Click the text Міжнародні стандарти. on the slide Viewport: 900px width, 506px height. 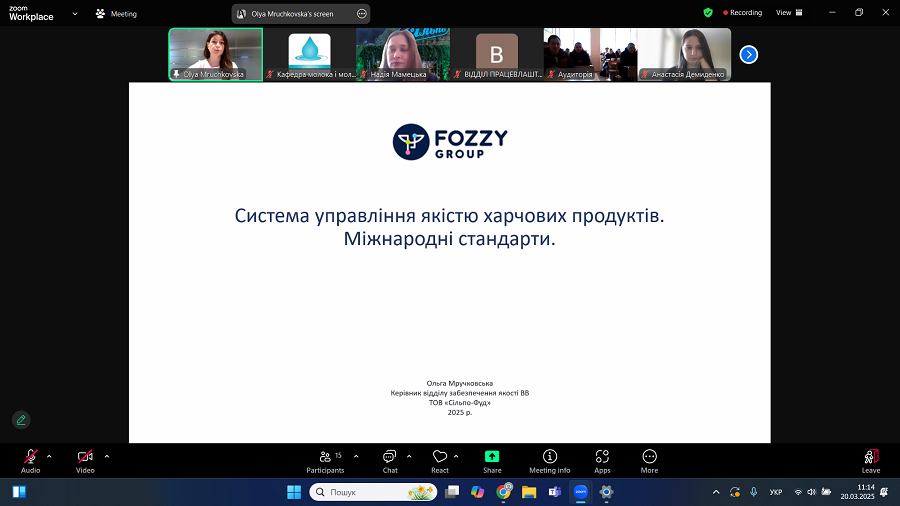click(449, 239)
